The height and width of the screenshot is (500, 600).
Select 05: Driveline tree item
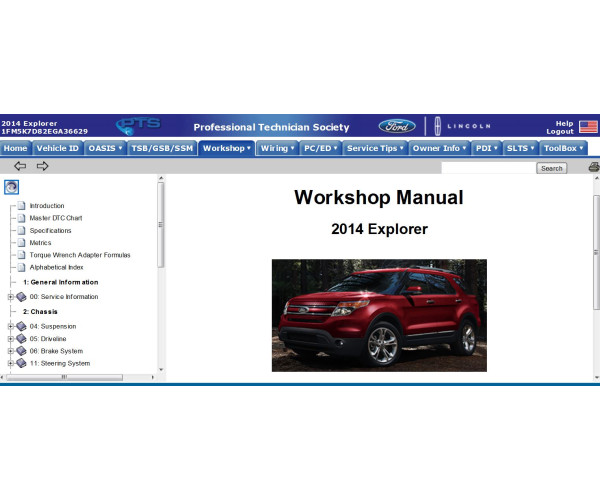pos(48,339)
